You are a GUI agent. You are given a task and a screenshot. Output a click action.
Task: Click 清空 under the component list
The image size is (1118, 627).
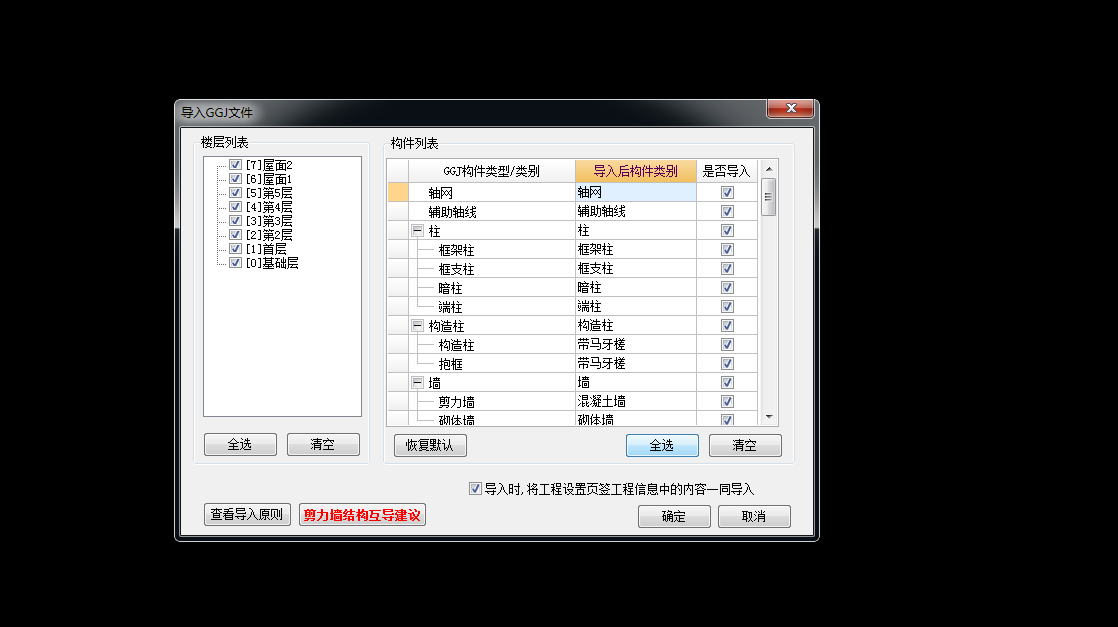point(745,445)
